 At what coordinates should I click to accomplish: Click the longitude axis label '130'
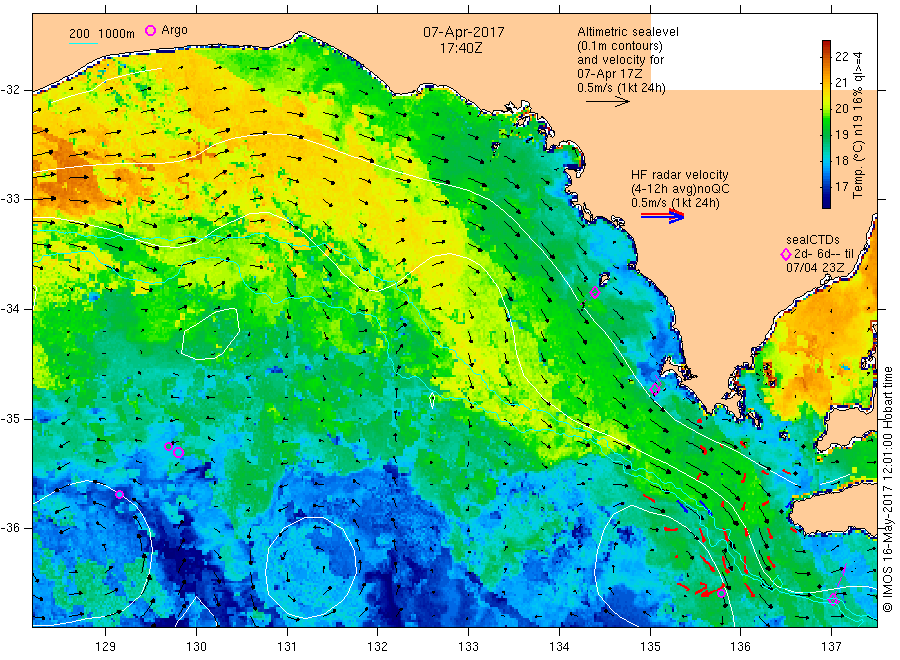[x=196, y=647]
